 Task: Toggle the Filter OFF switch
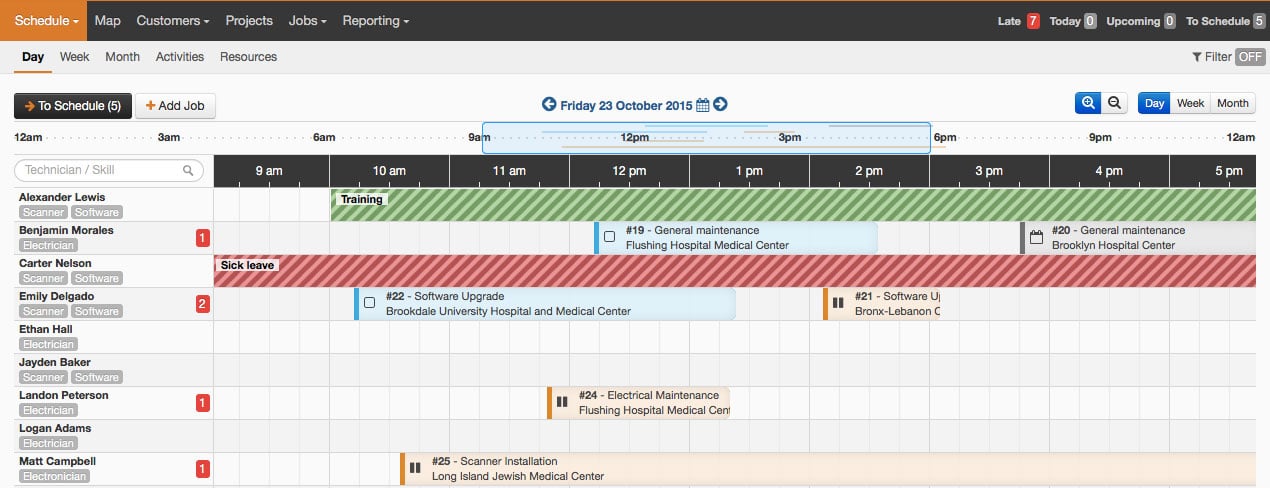[1250, 57]
